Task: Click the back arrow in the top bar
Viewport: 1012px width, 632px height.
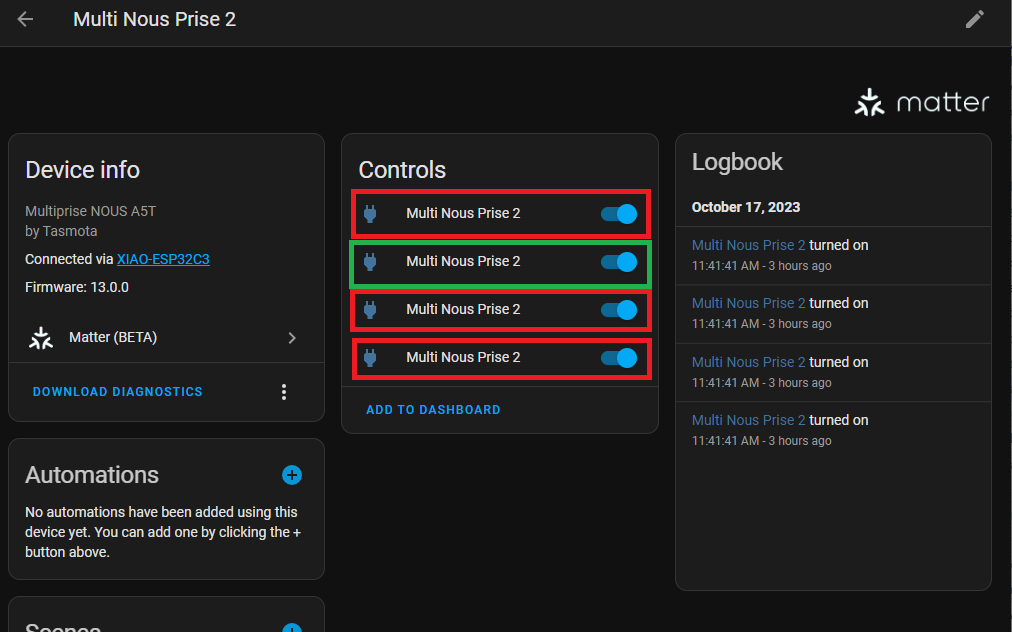Action: coord(24,19)
